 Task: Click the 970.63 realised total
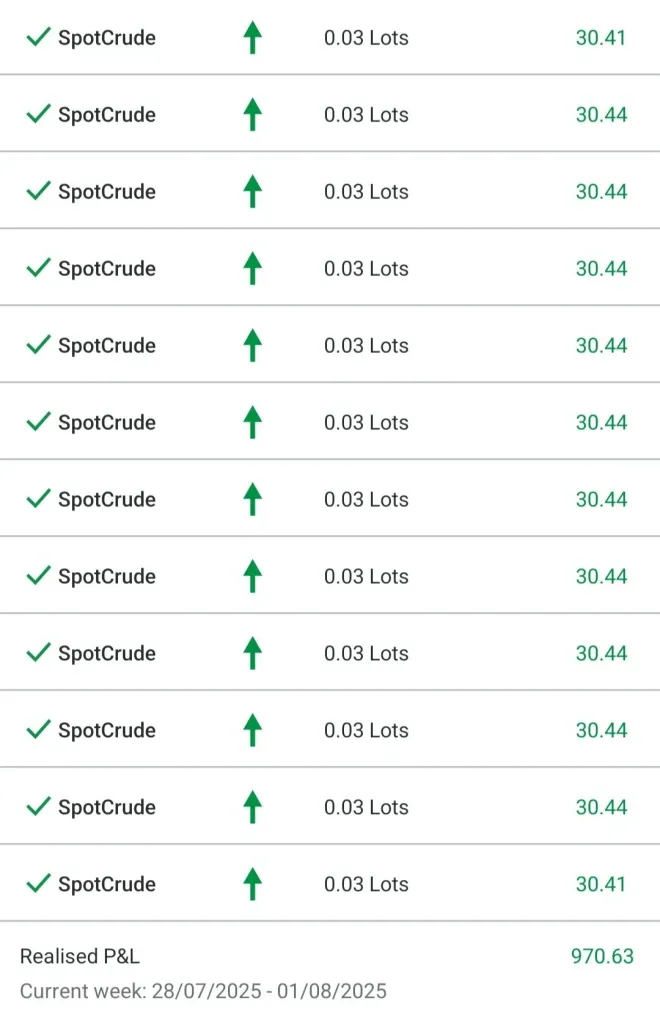click(602, 956)
